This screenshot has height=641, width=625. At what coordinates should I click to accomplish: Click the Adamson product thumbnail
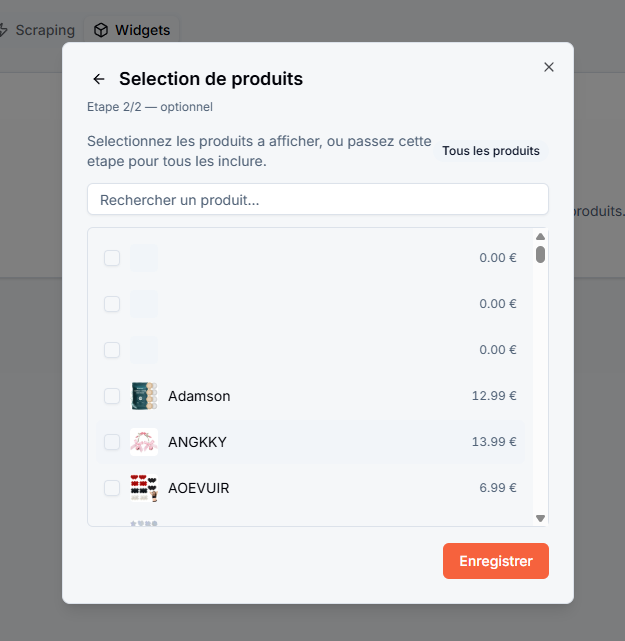tap(144, 396)
